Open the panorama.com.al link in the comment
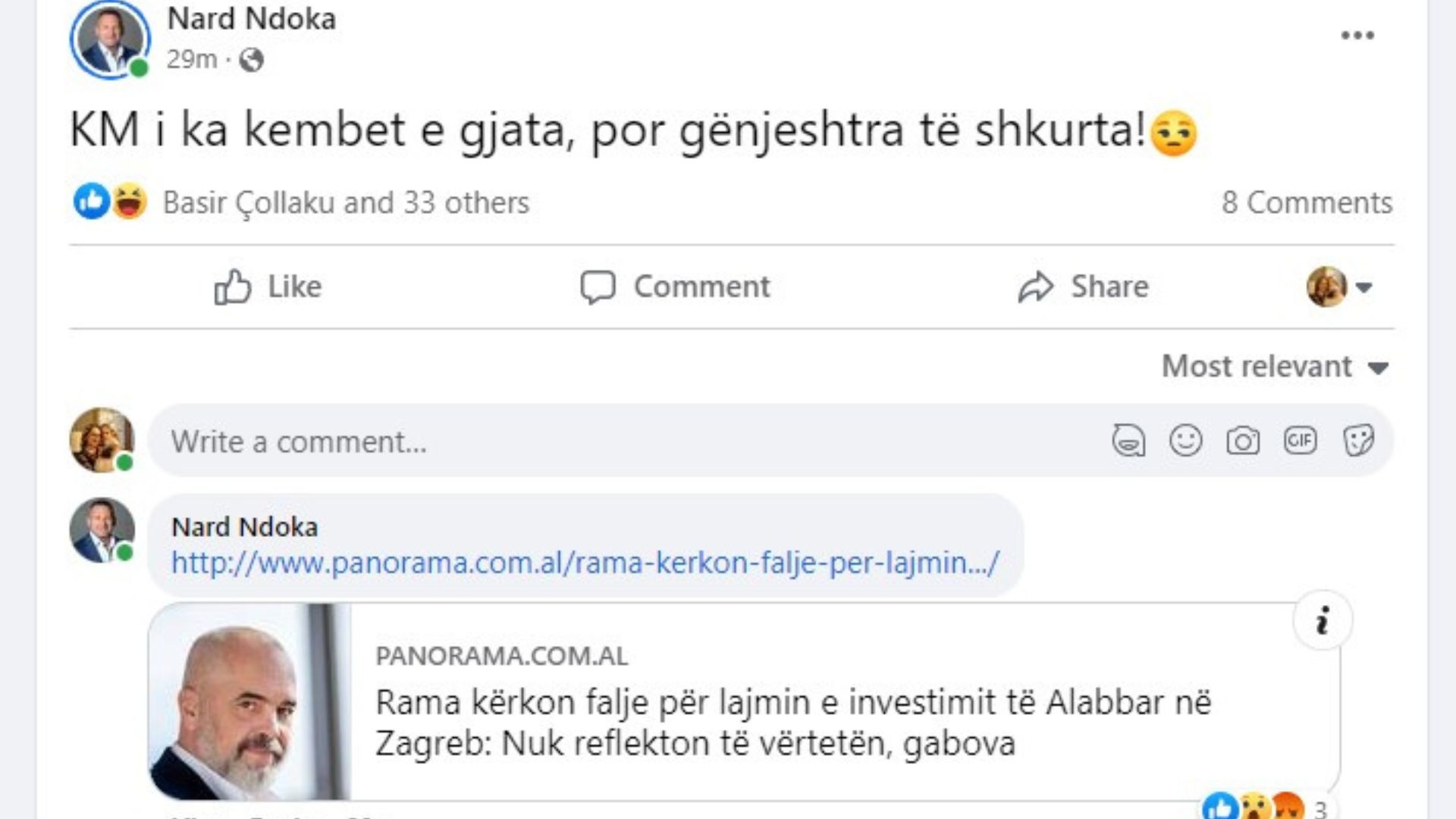Image resolution: width=1456 pixels, height=819 pixels. click(585, 563)
